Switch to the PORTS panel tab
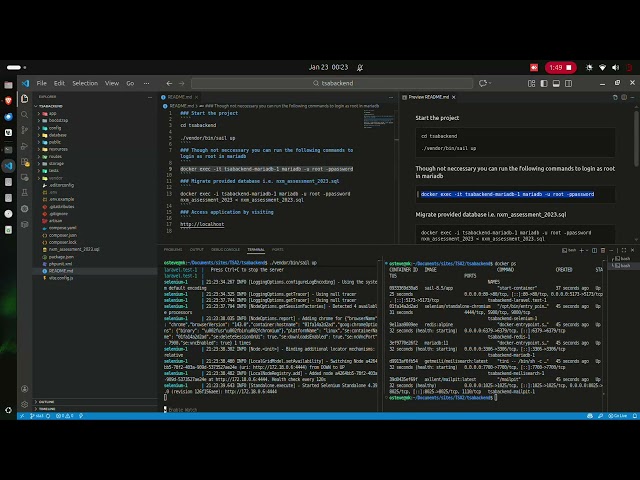The height and width of the screenshot is (480, 640). coord(278,249)
